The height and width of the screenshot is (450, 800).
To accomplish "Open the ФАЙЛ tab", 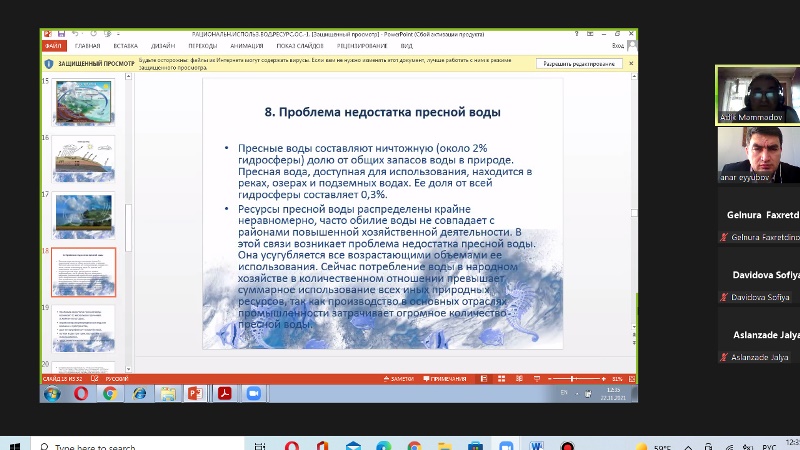I will (x=53, y=46).
